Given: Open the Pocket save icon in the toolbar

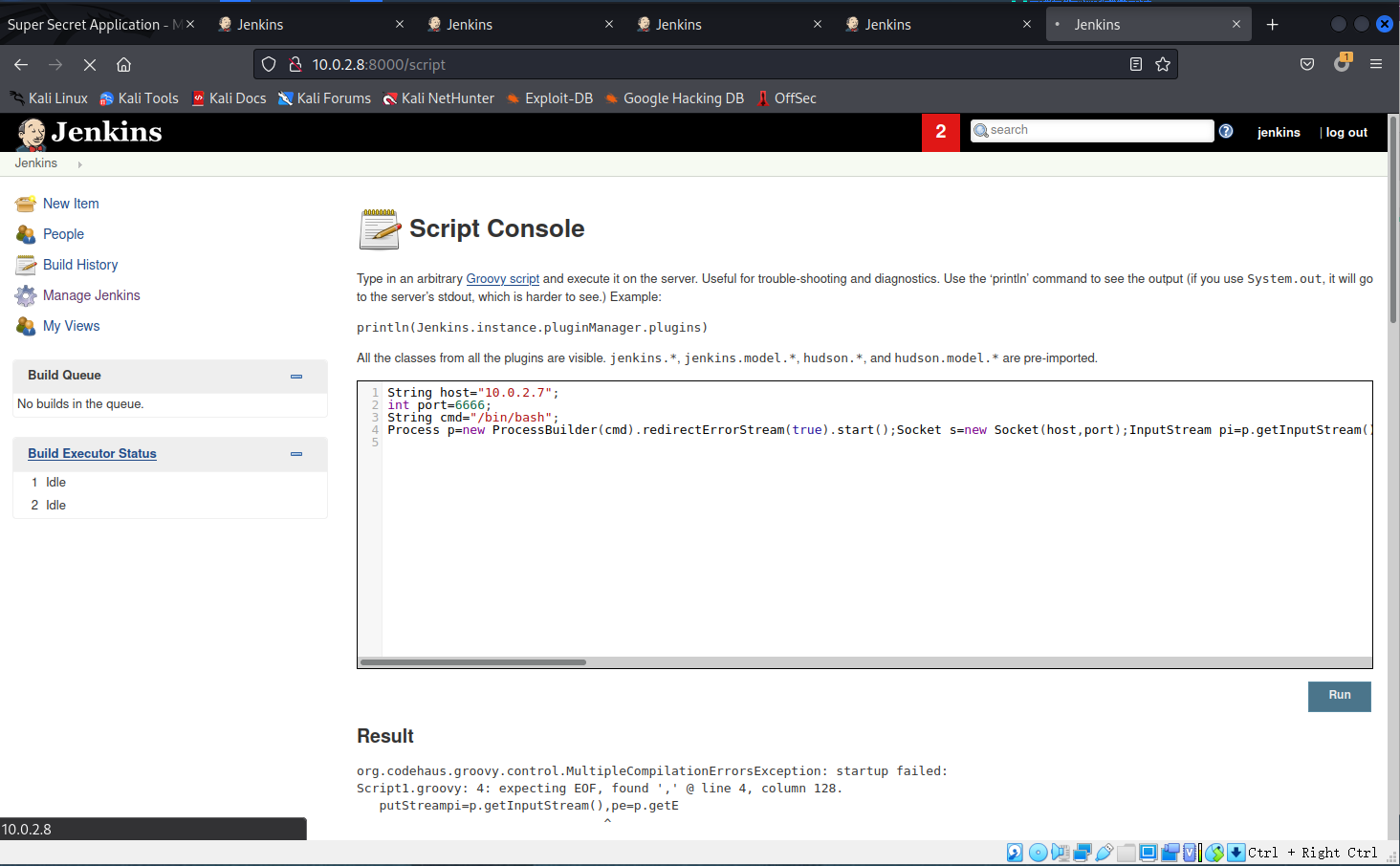Looking at the screenshot, I should pyautogui.click(x=1307, y=64).
